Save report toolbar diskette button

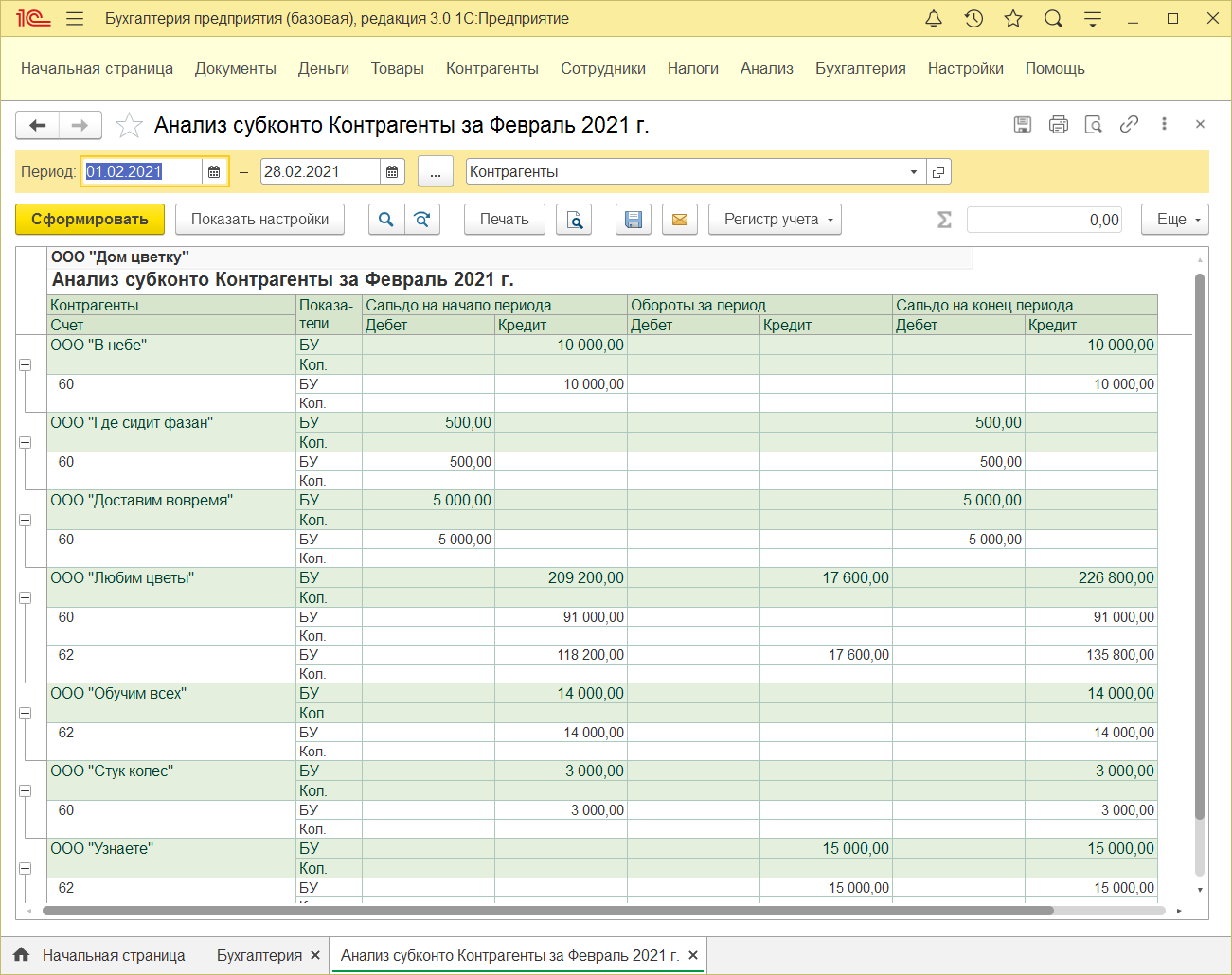pyautogui.click(x=634, y=220)
